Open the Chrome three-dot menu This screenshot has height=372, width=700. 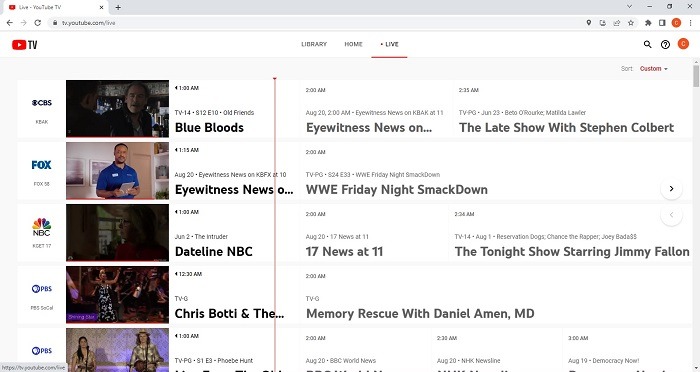(x=690, y=23)
